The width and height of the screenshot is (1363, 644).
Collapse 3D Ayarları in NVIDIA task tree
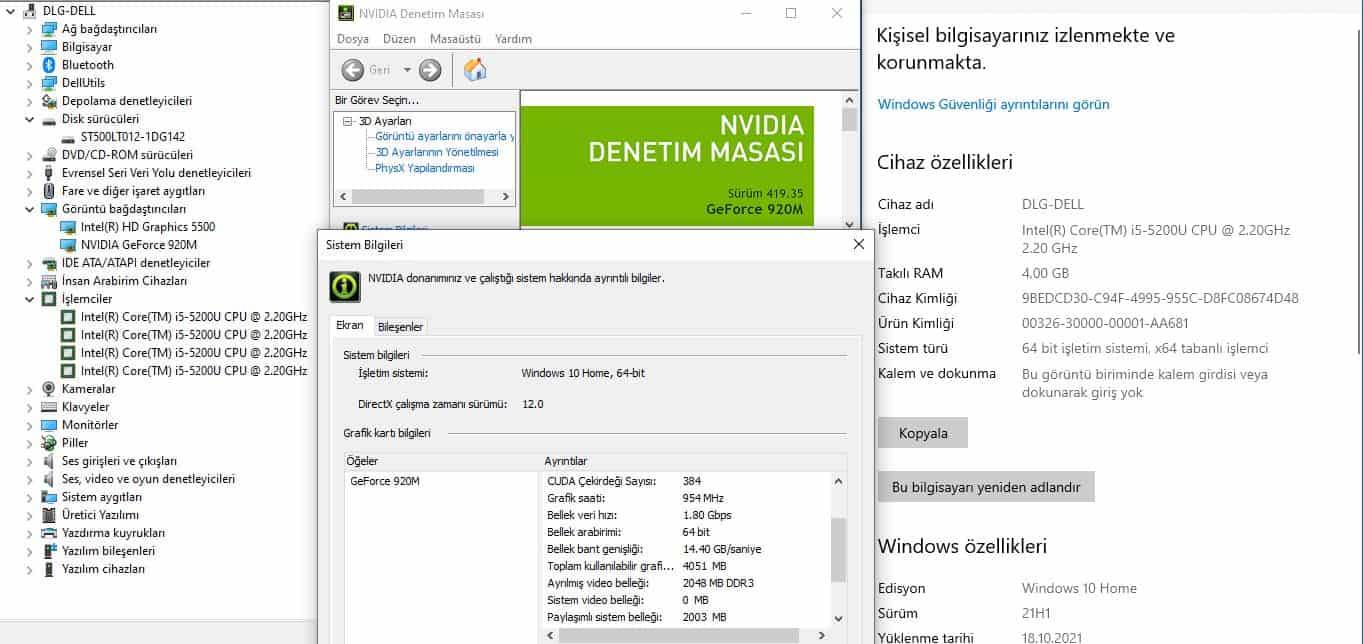[348, 121]
